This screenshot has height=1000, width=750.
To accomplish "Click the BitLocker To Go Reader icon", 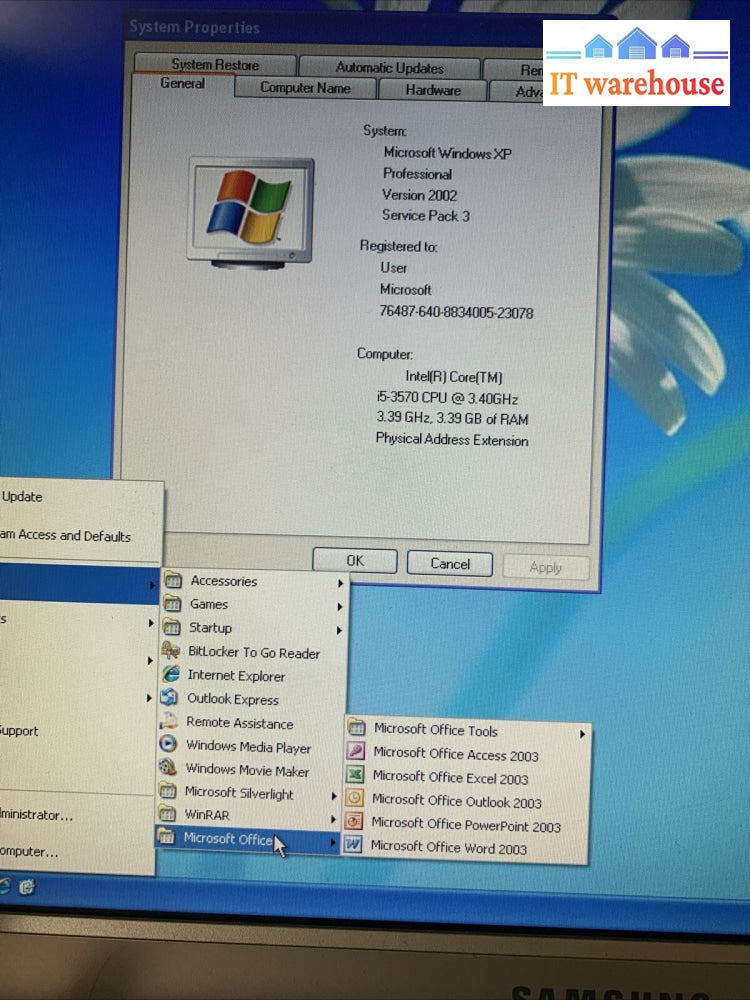I will [171, 651].
